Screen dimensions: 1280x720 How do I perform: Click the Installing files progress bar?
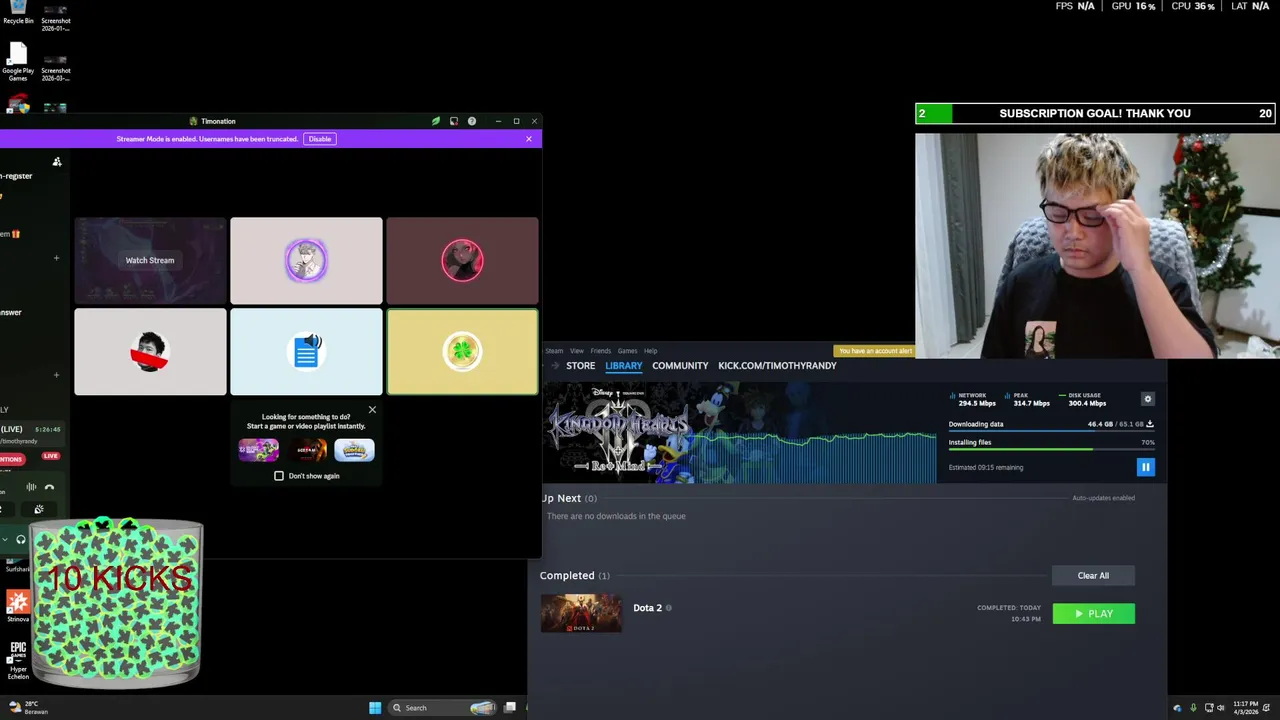1051,450
